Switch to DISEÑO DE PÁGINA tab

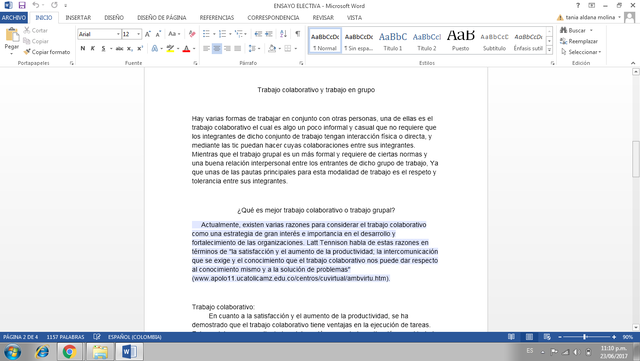coord(162,18)
